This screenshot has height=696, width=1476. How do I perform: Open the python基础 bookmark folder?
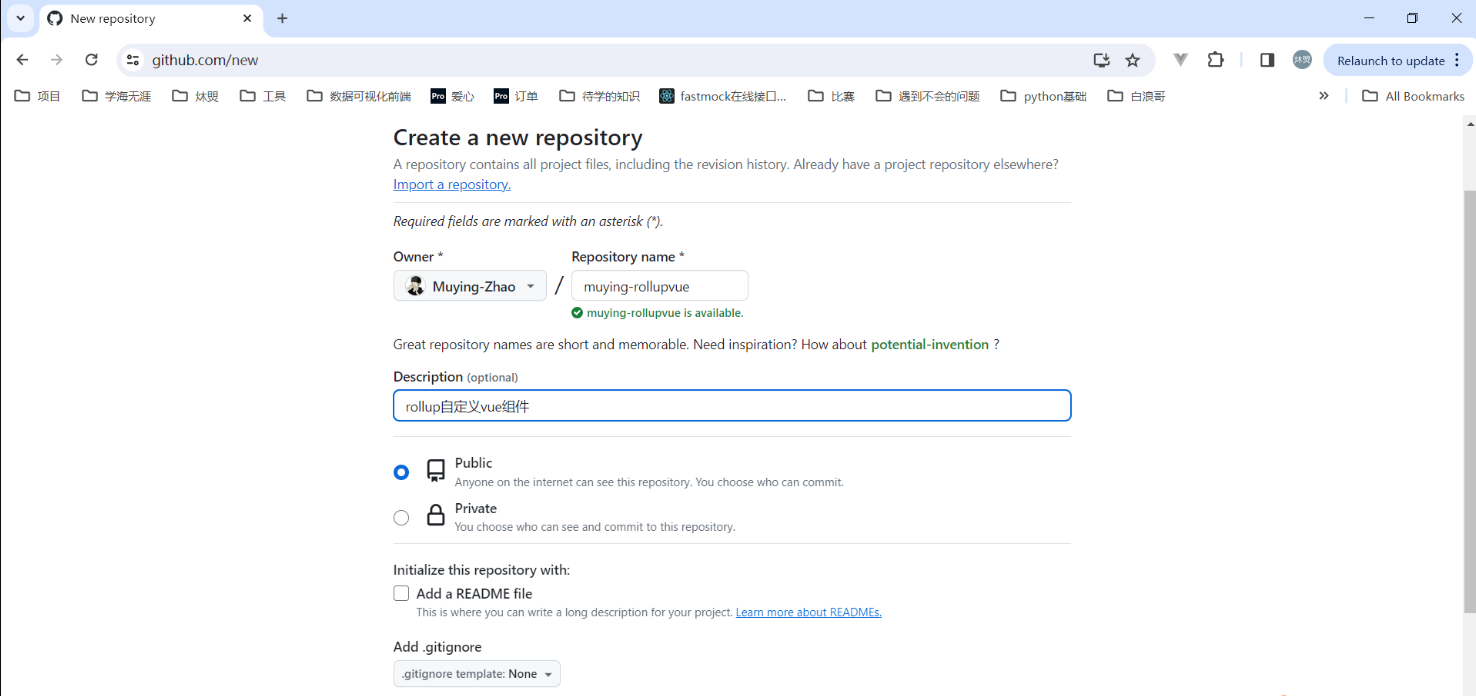tap(1043, 96)
